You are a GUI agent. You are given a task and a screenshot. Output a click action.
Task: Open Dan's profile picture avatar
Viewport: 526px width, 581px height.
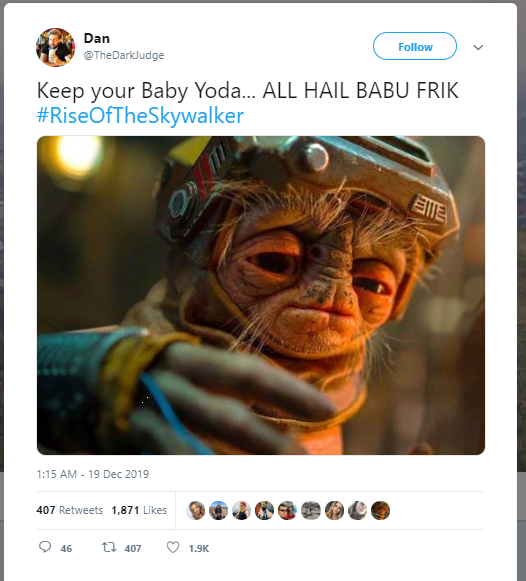56,47
